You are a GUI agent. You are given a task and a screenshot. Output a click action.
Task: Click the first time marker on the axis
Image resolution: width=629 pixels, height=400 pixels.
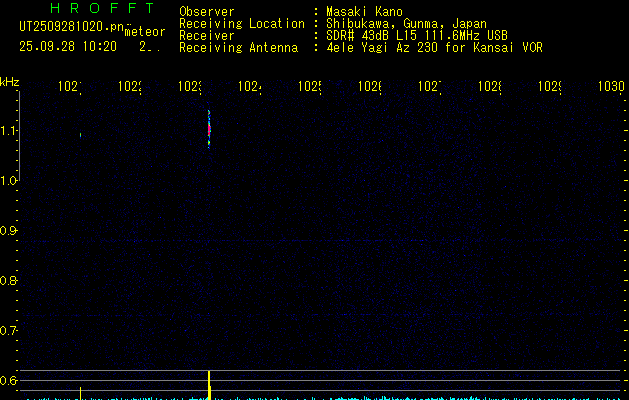pos(69,87)
